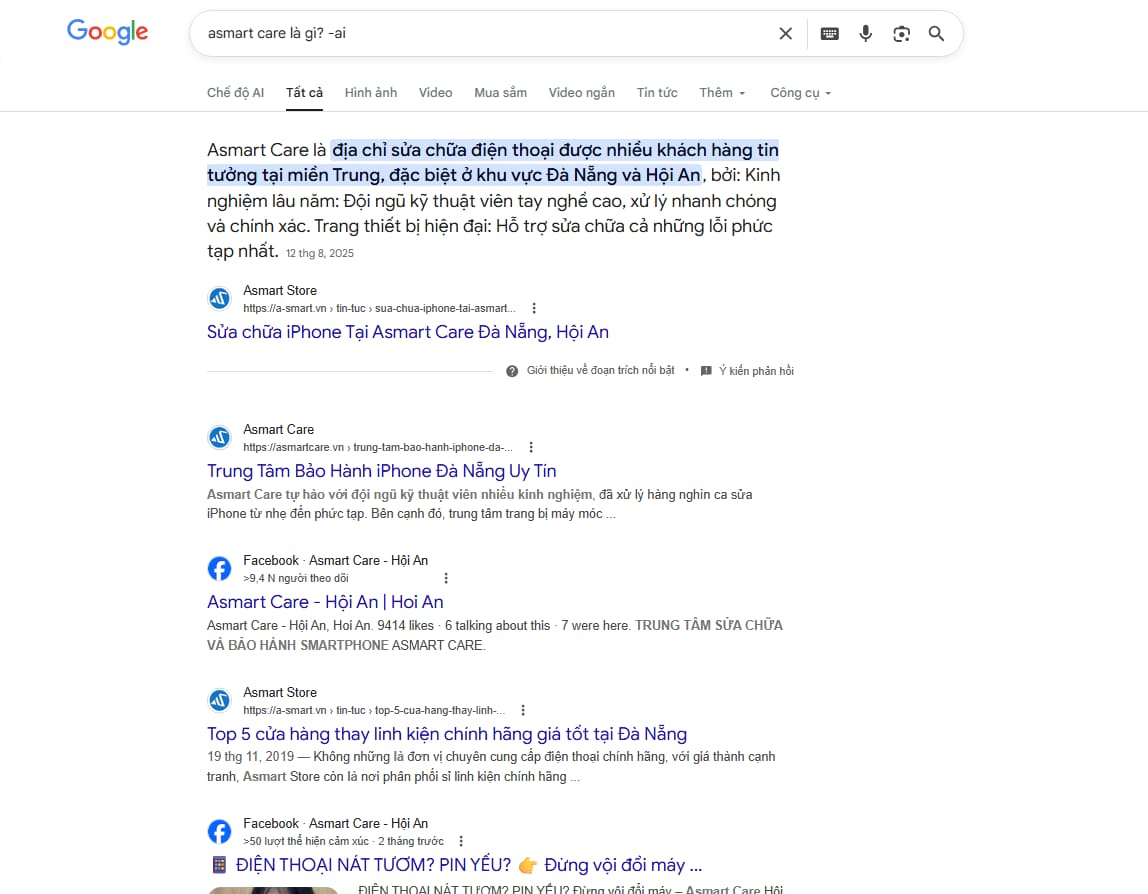This screenshot has width=1148, height=894.
Task: Click inside the Google search input field
Action: (480, 34)
